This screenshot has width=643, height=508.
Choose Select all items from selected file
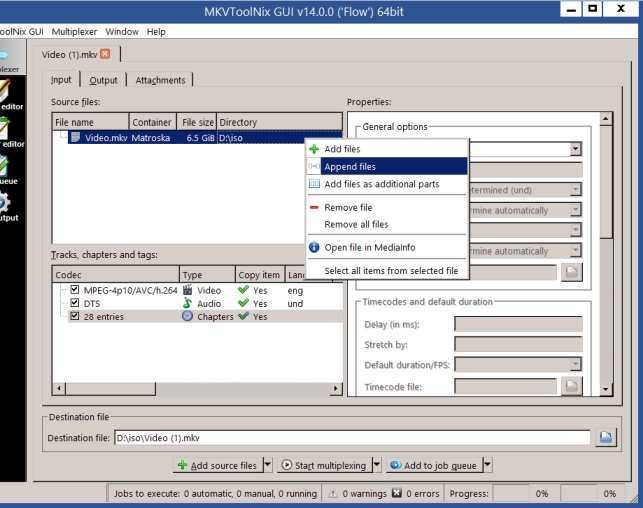(x=387, y=271)
